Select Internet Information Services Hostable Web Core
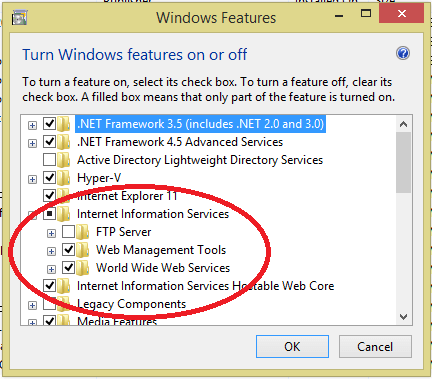The width and height of the screenshot is (432, 379). (205, 286)
